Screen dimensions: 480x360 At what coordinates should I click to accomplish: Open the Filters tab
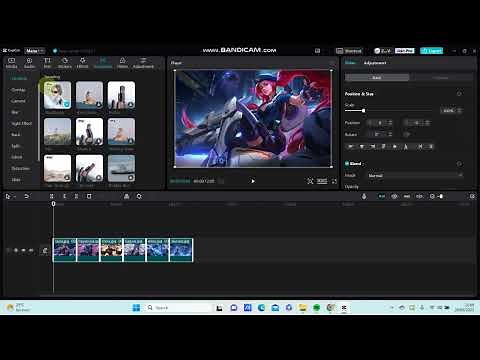click(122, 63)
